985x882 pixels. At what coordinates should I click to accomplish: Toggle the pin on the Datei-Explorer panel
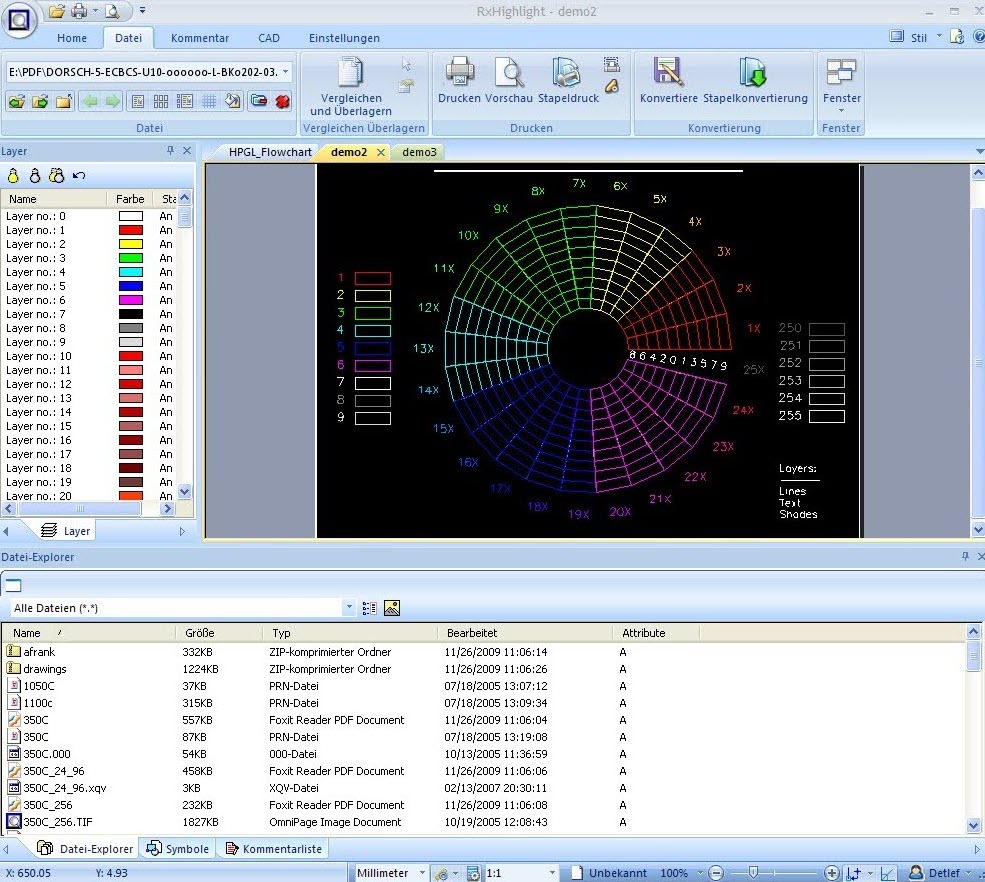point(965,557)
